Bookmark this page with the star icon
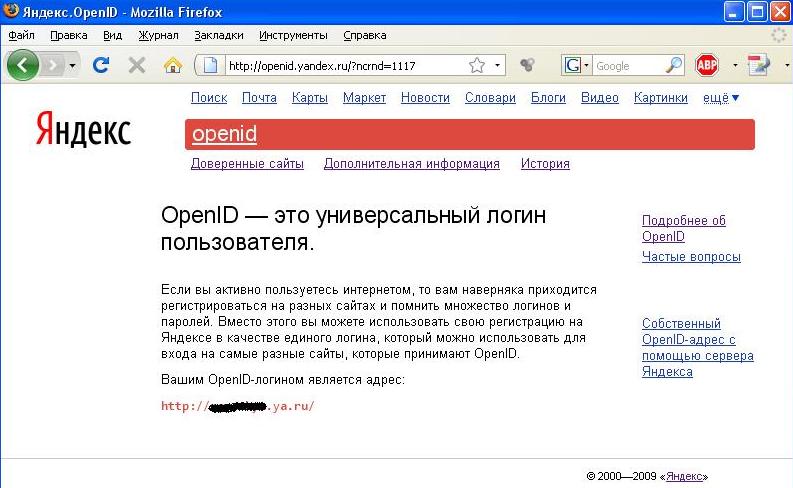 point(476,65)
